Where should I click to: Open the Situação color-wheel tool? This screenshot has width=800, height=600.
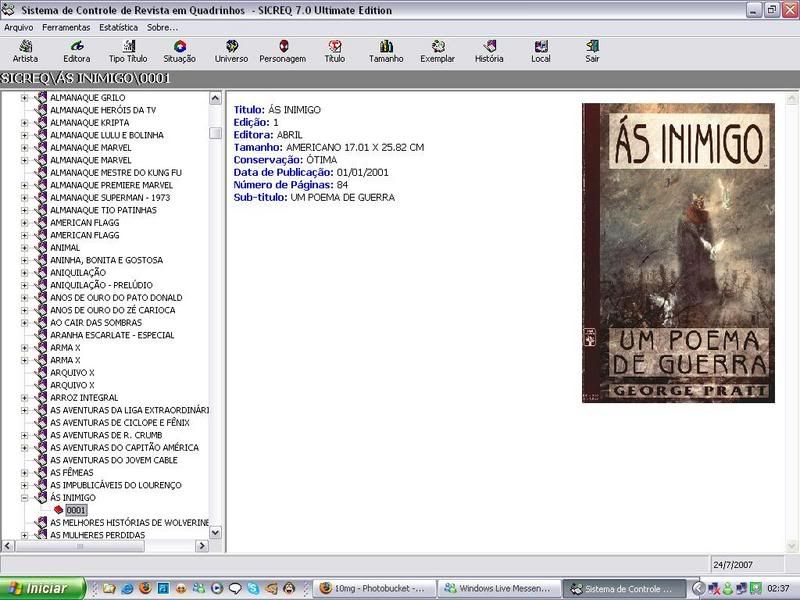point(180,52)
